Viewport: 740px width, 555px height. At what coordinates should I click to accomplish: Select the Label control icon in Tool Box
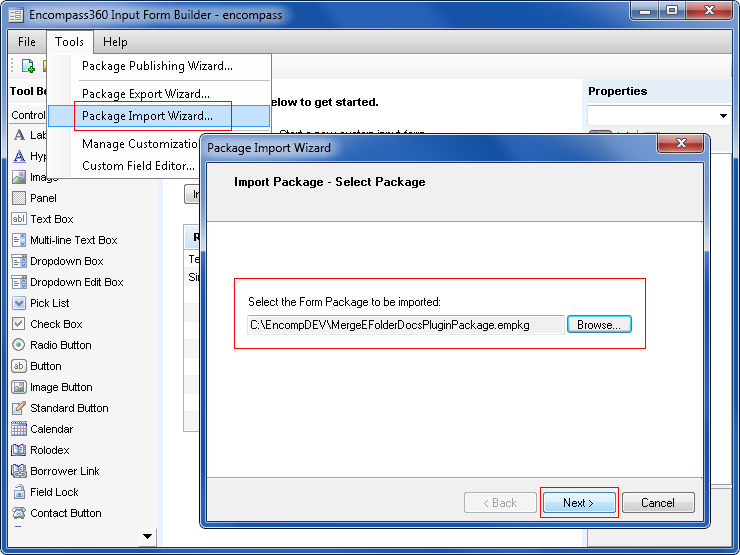coord(19,135)
